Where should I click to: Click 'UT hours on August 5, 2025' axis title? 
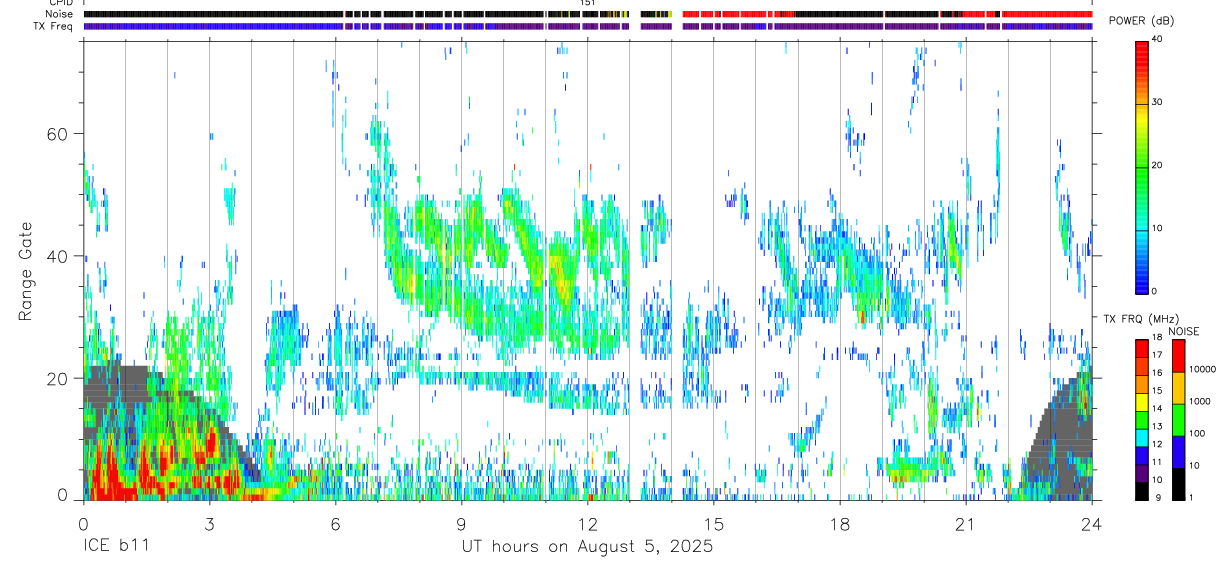tap(587, 547)
